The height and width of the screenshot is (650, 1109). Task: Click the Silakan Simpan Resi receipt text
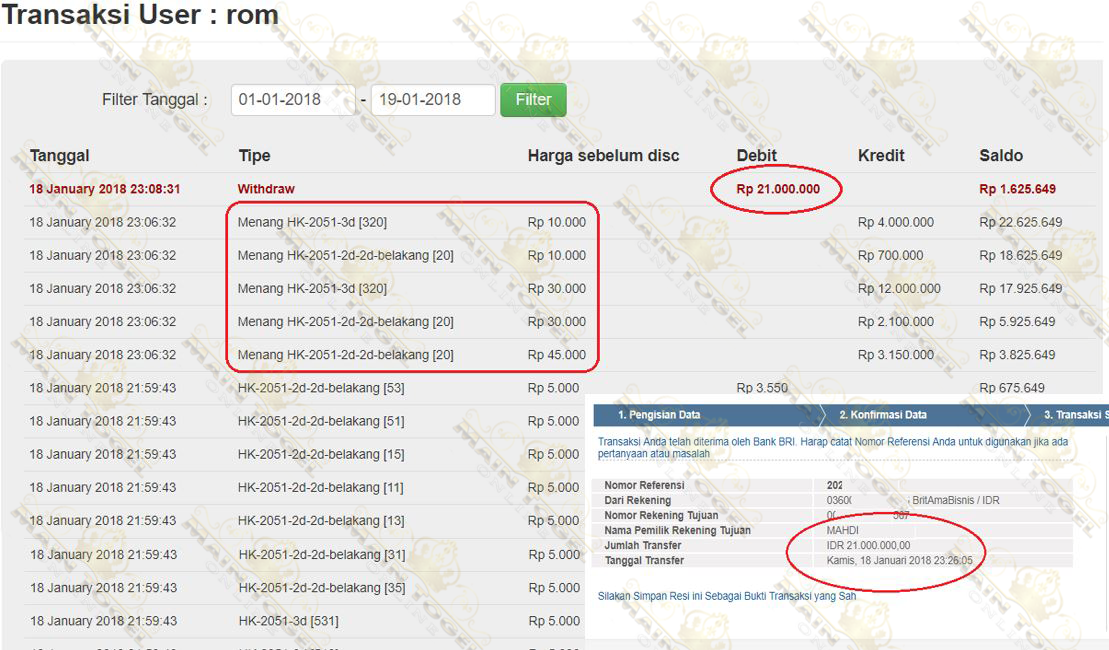coord(726,596)
